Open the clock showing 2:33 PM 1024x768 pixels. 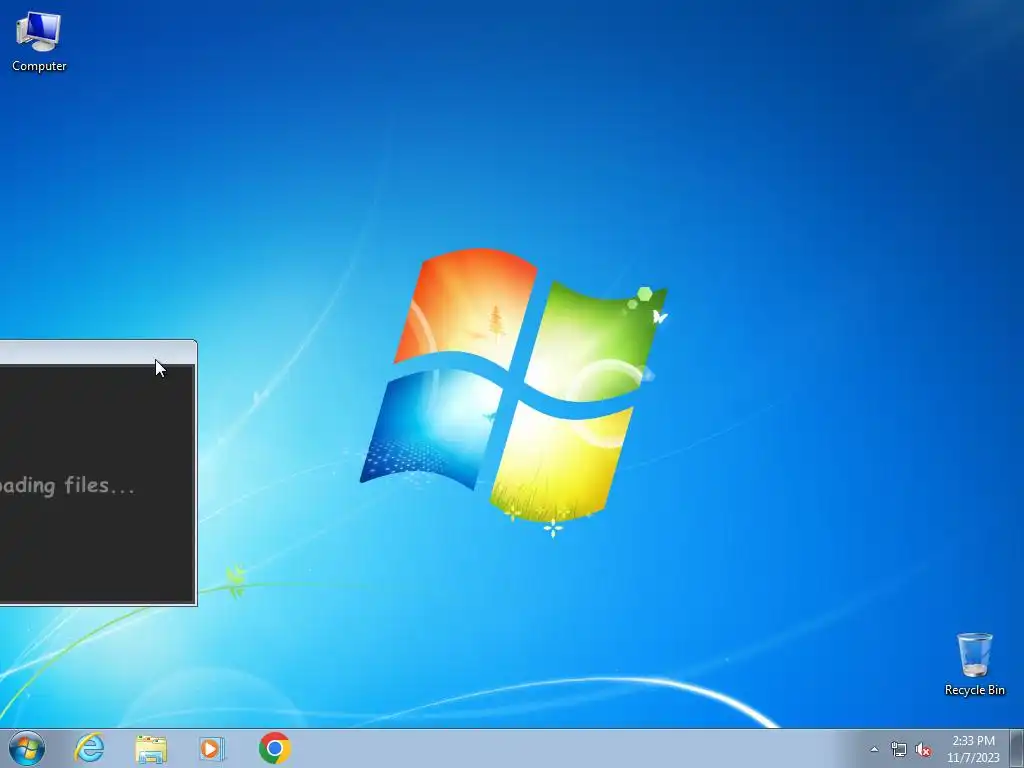(973, 749)
